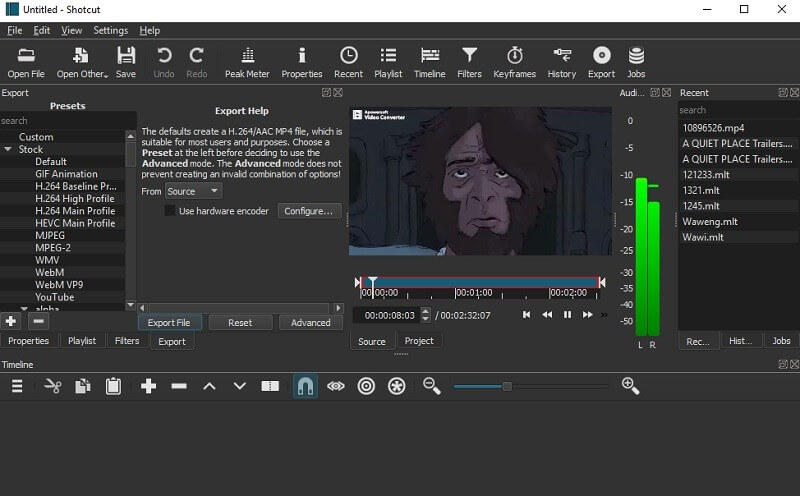This screenshot has height=496, width=800.
Task: Enable the Use hardware encoder checkbox
Action: tap(170, 211)
